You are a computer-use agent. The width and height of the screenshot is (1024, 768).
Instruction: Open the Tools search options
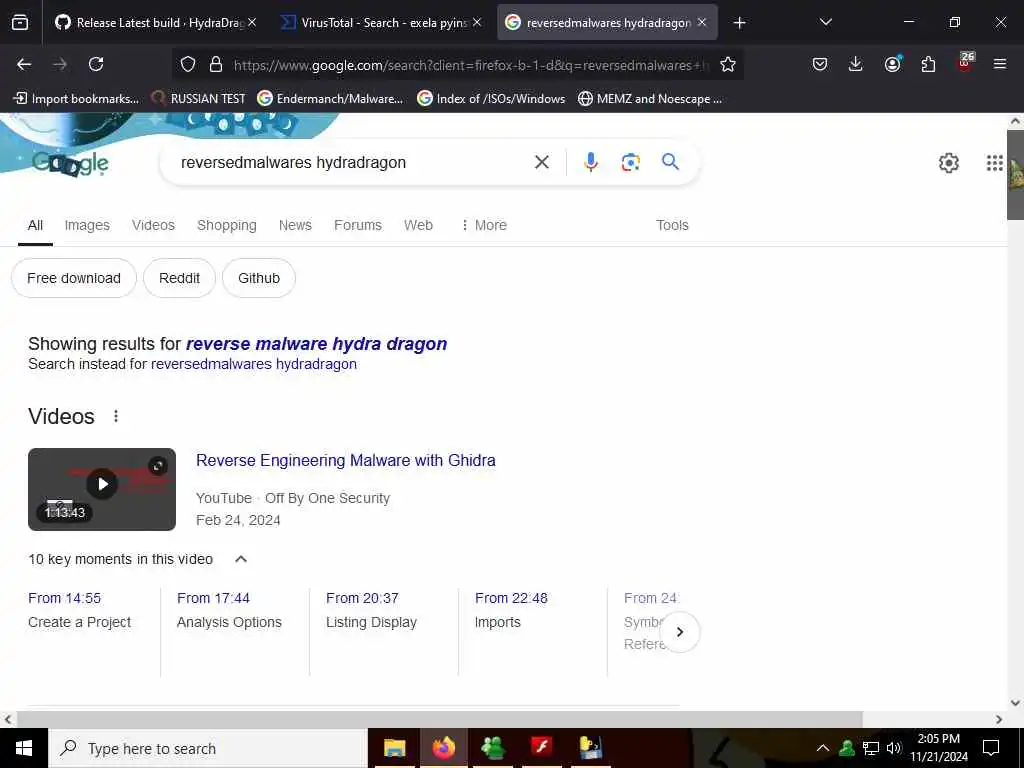tap(672, 225)
